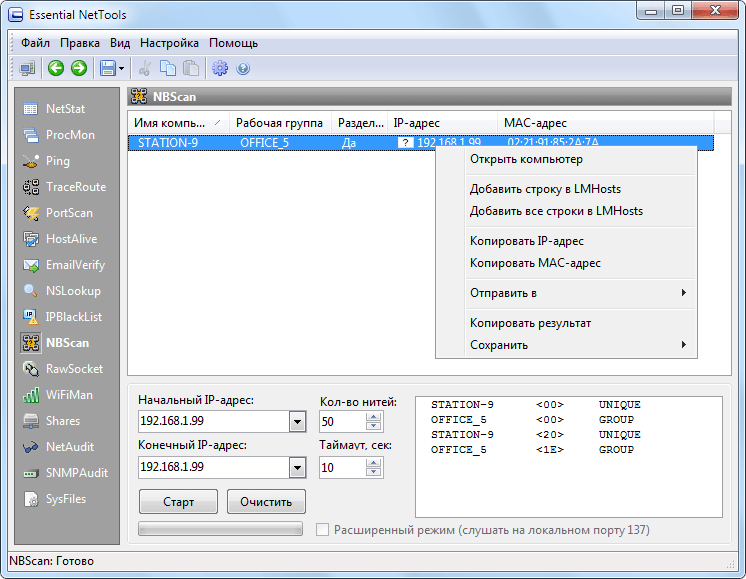Click the scan progress bar
The height and width of the screenshot is (579, 746).
coord(220,529)
